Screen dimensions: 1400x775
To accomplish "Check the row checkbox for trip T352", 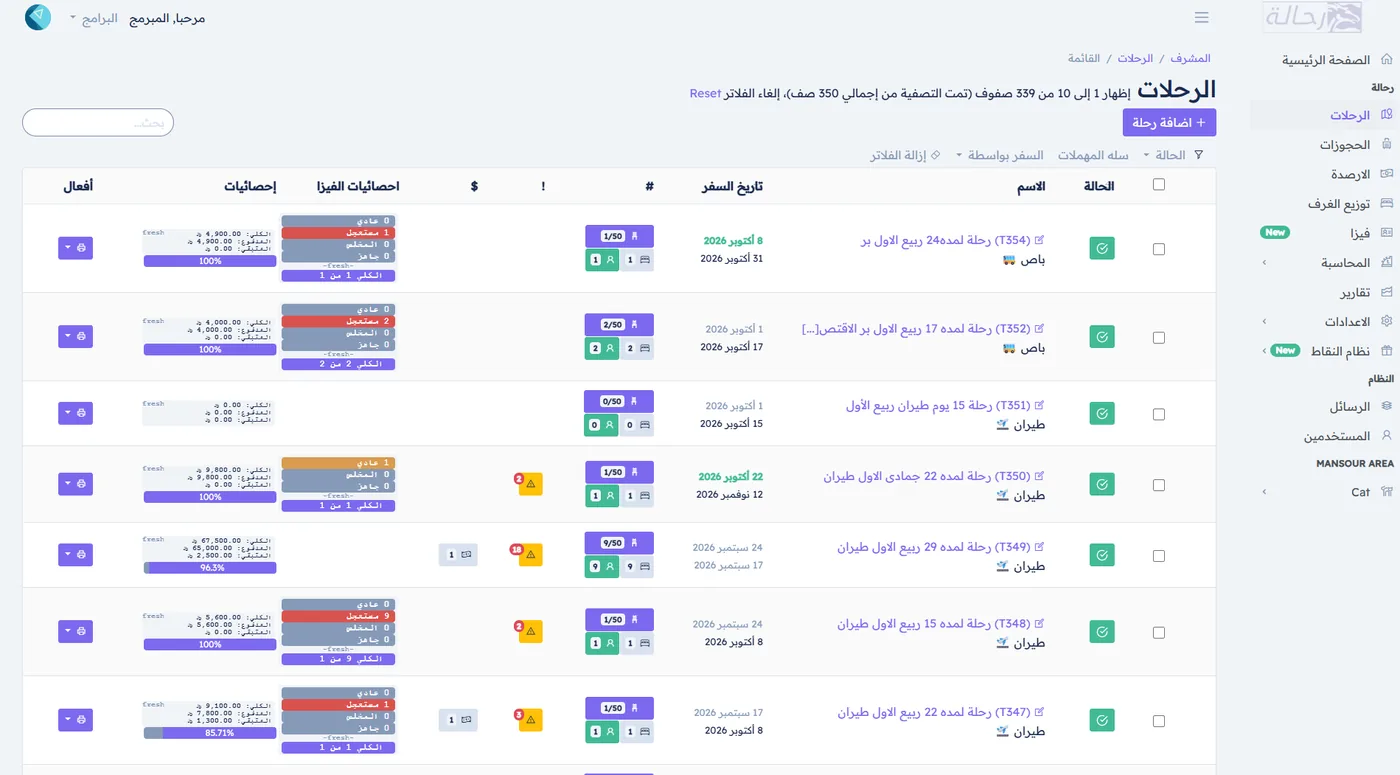I will tap(1159, 338).
